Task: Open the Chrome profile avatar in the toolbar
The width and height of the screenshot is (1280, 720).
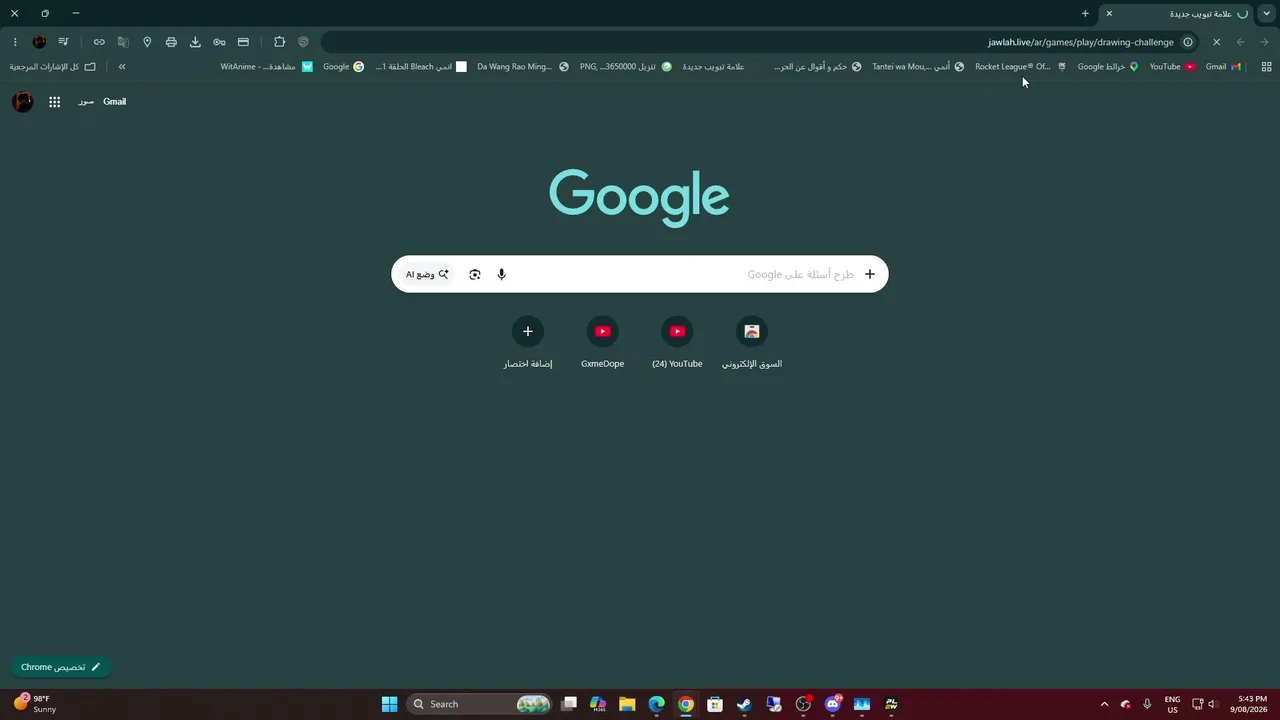Action: (39, 42)
